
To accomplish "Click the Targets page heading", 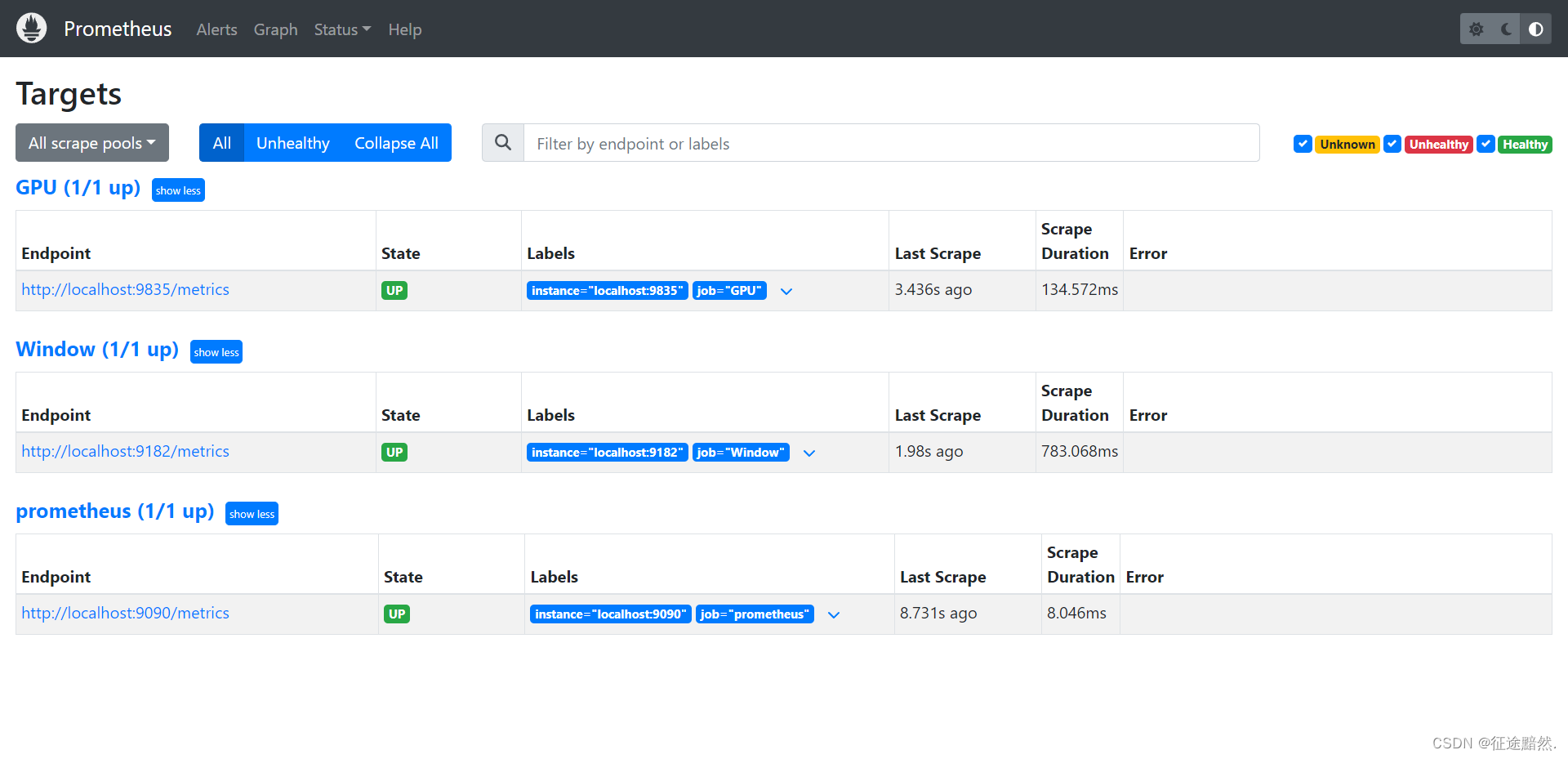I will (x=69, y=94).
